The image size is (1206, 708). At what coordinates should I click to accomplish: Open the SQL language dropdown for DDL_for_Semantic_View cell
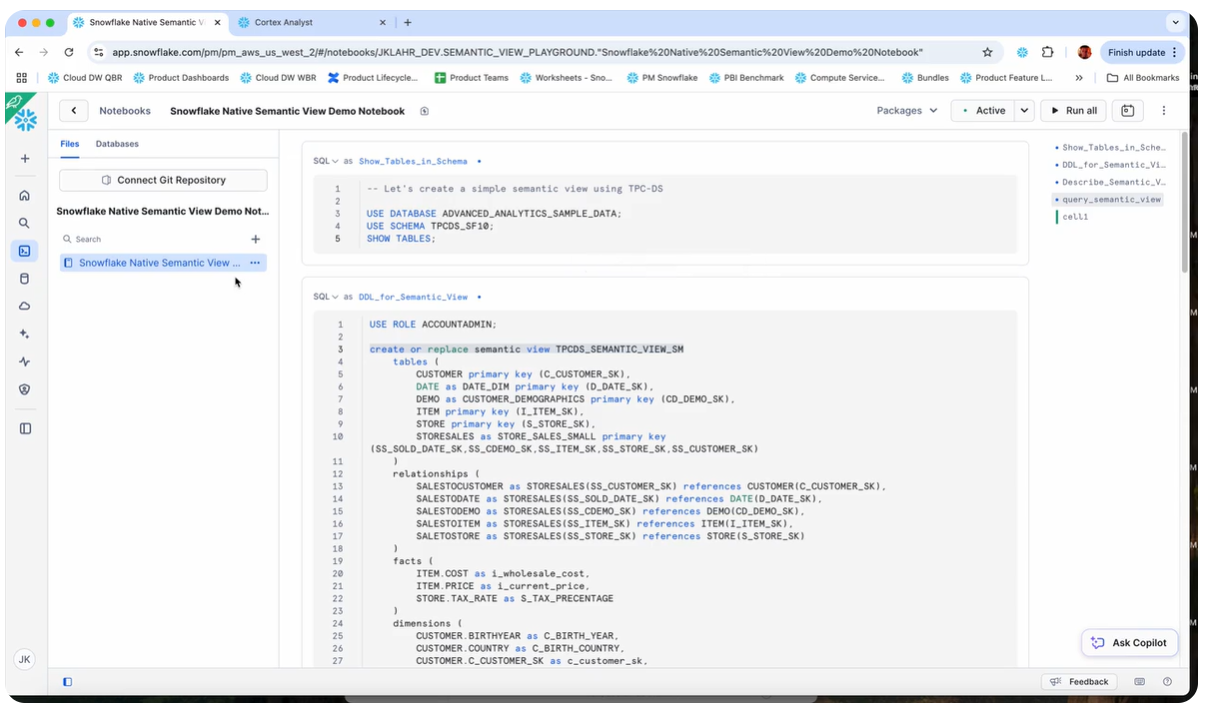[x=326, y=297]
